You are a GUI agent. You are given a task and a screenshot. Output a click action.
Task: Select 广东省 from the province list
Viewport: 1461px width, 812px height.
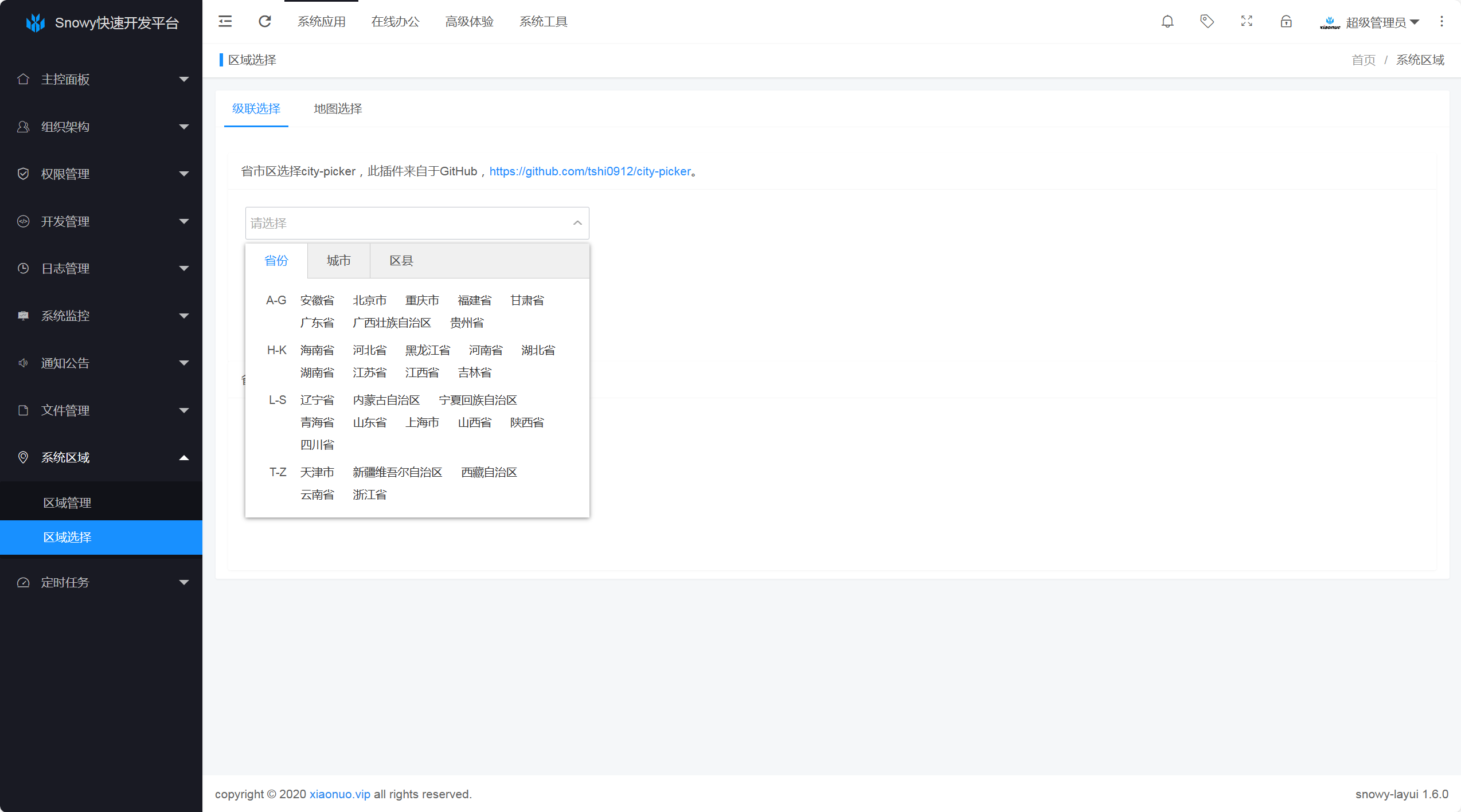[317, 323]
